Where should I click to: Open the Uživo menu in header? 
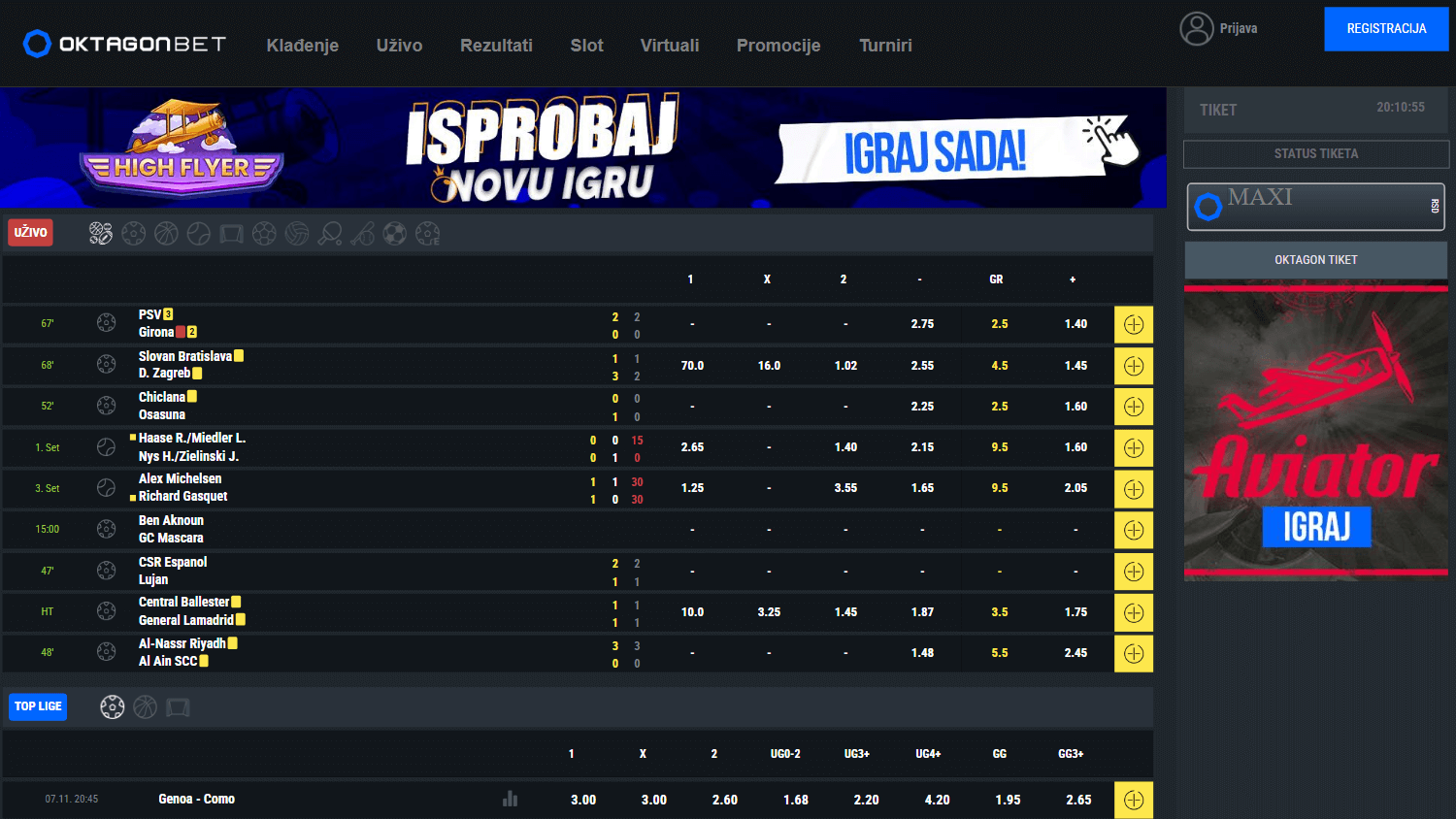pyautogui.click(x=399, y=46)
